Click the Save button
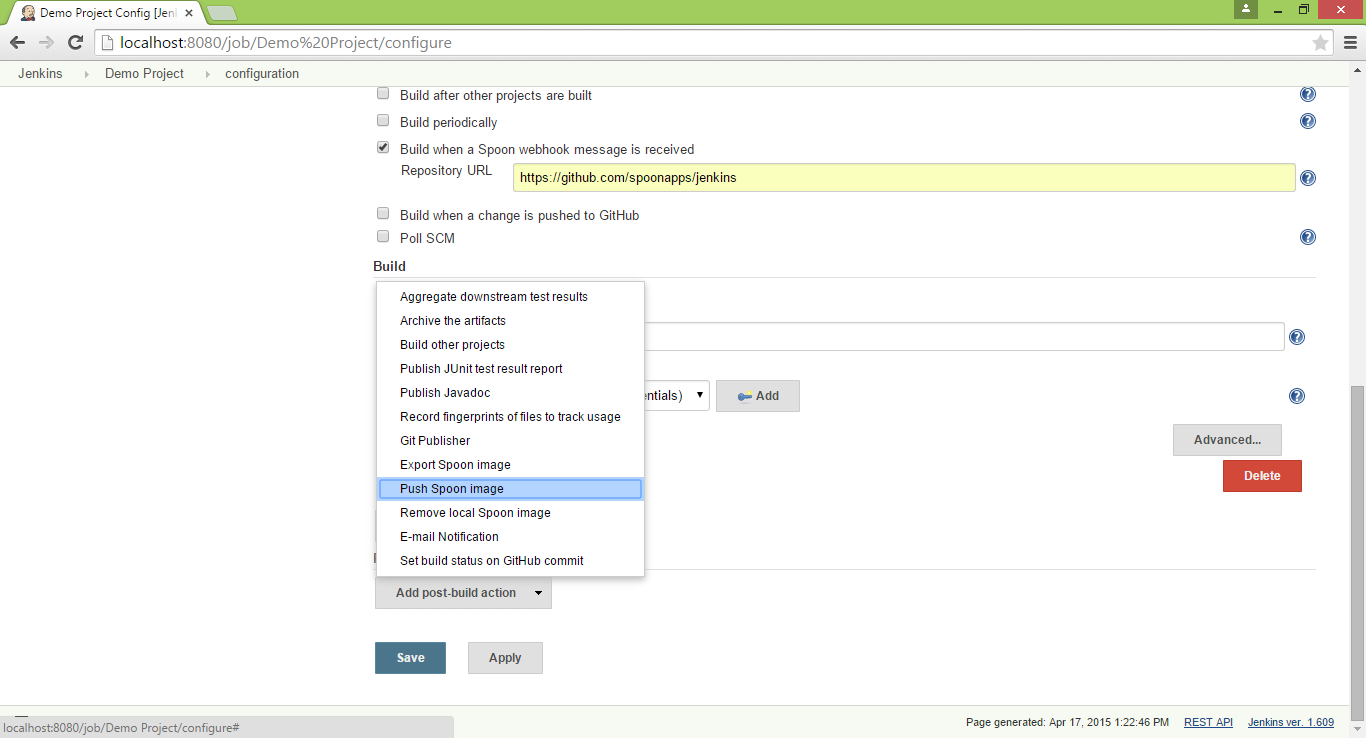The height and width of the screenshot is (738, 1366). coord(410,658)
